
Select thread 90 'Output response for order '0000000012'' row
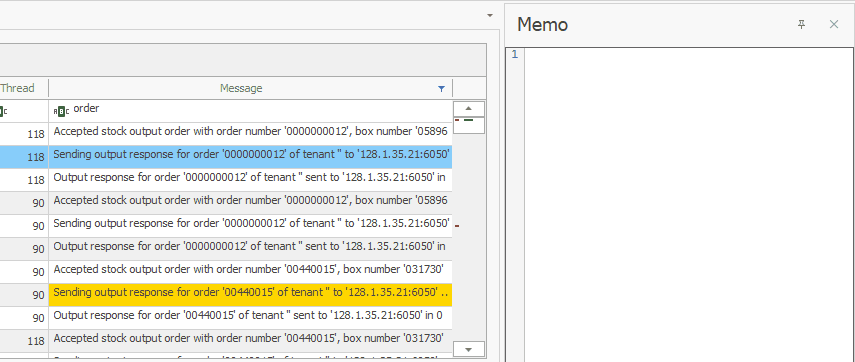coord(250,249)
